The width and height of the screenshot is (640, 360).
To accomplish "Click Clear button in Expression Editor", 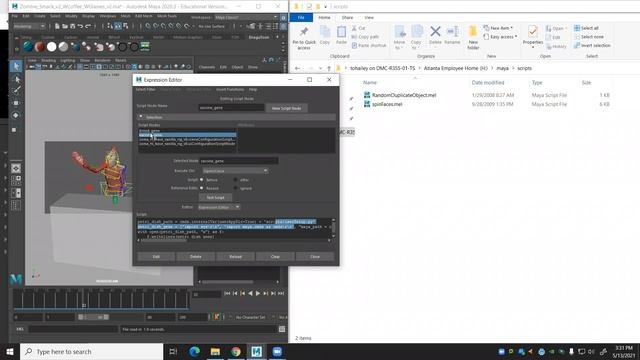I will point(275,256).
